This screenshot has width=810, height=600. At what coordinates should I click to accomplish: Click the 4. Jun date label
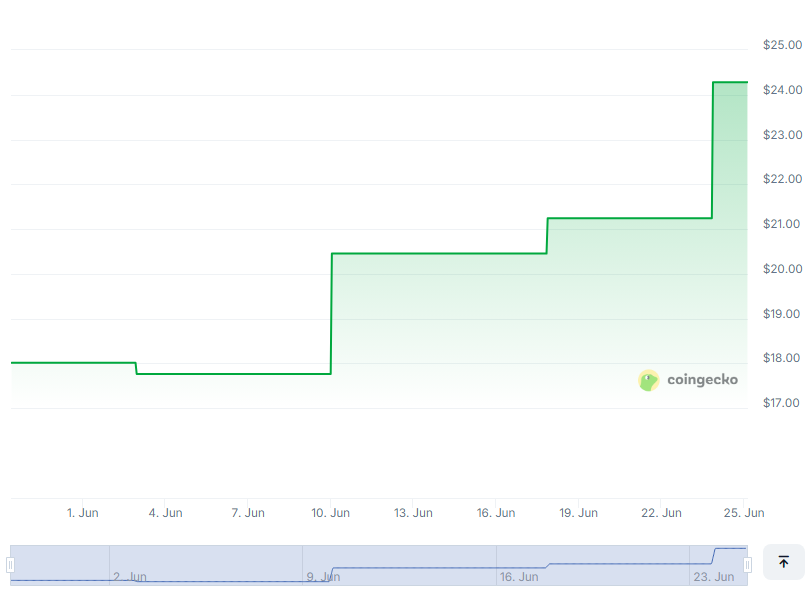[x=165, y=513]
